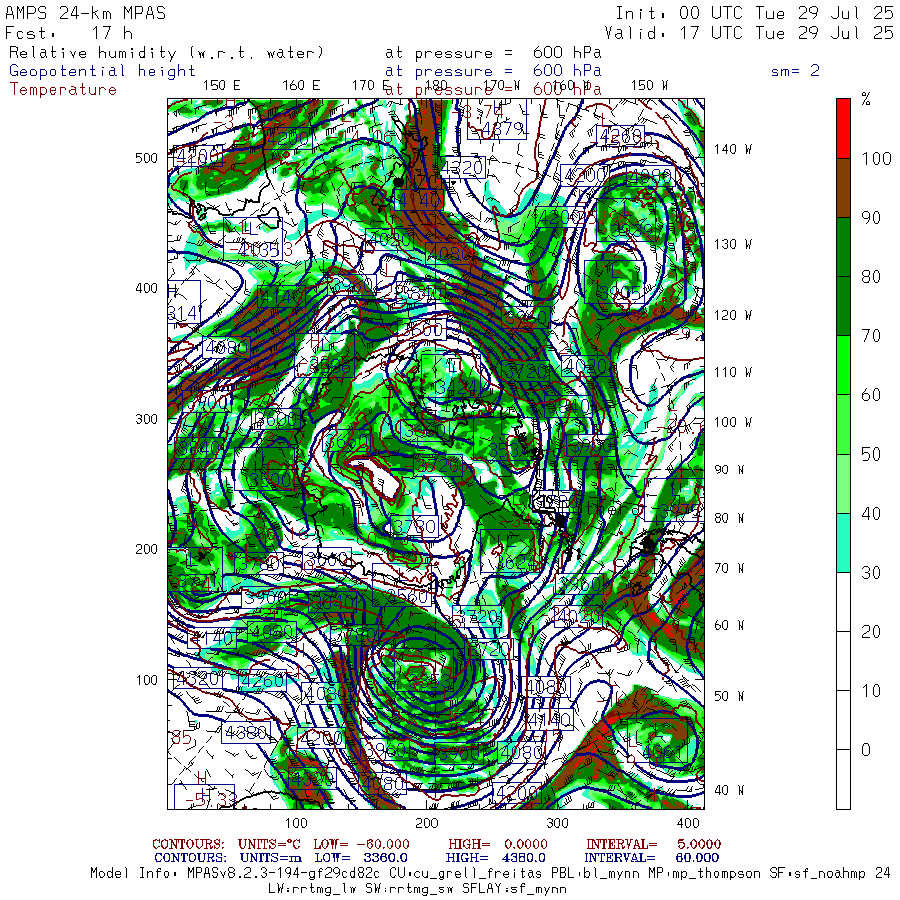Screen dimensions: 900x900
Task: Click the '140 W' longitude label
Action: 732,149
